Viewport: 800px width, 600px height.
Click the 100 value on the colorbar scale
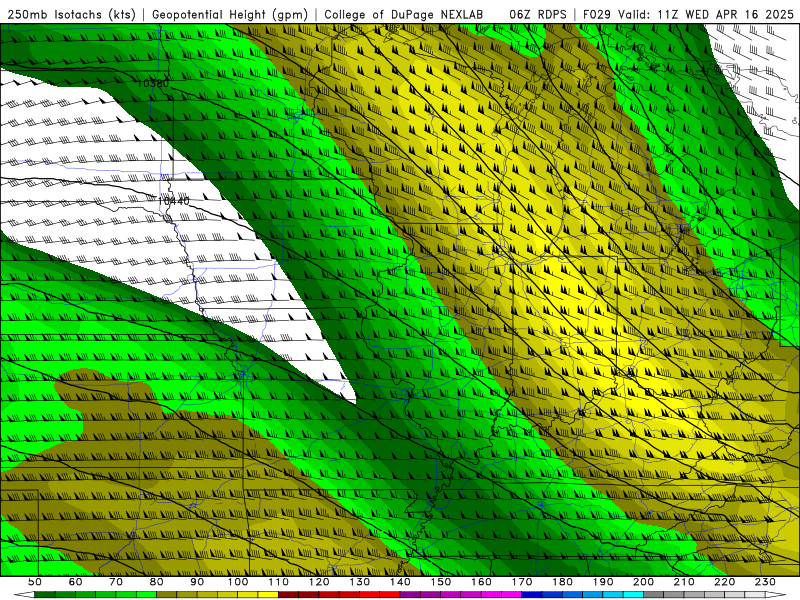238,582
